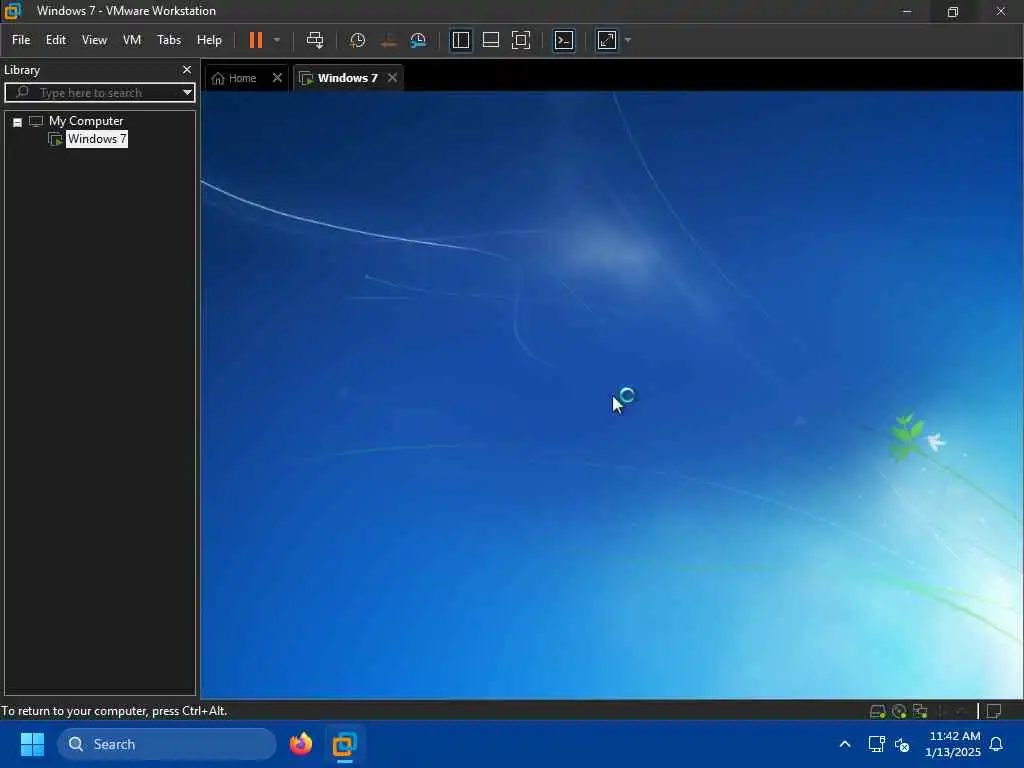The width and height of the screenshot is (1024, 768).
Task: Enter full screen mode icon
Action: pyautogui.click(x=520, y=40)
